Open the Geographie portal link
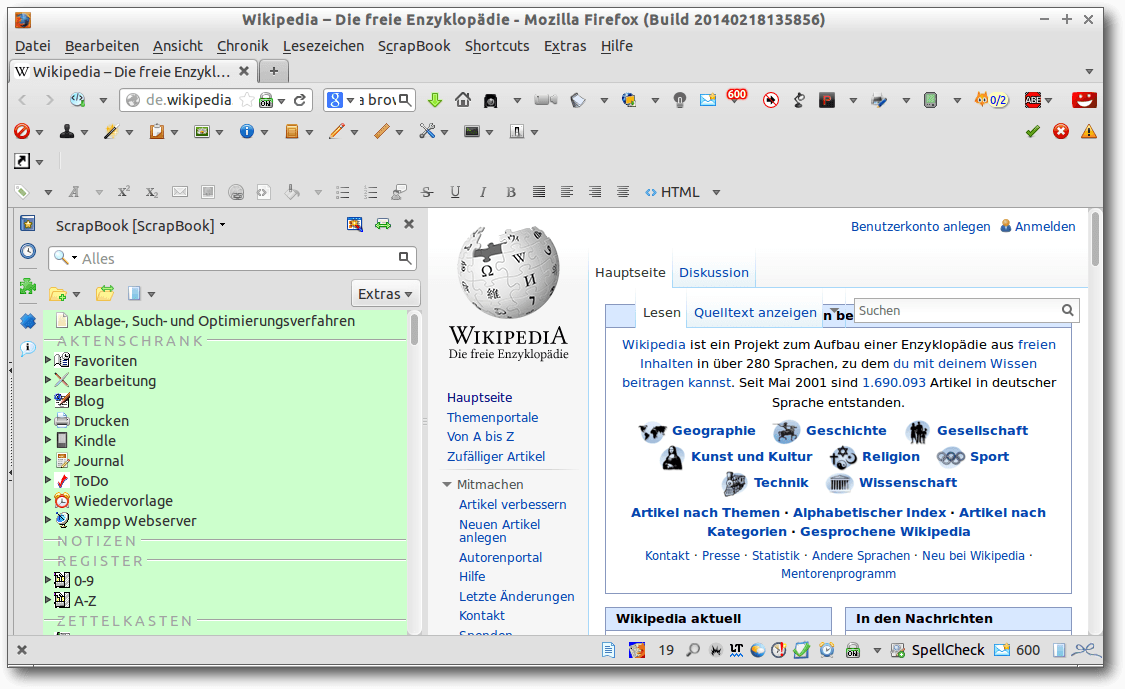Screen dimensions: 1125x689 (713, 431)
